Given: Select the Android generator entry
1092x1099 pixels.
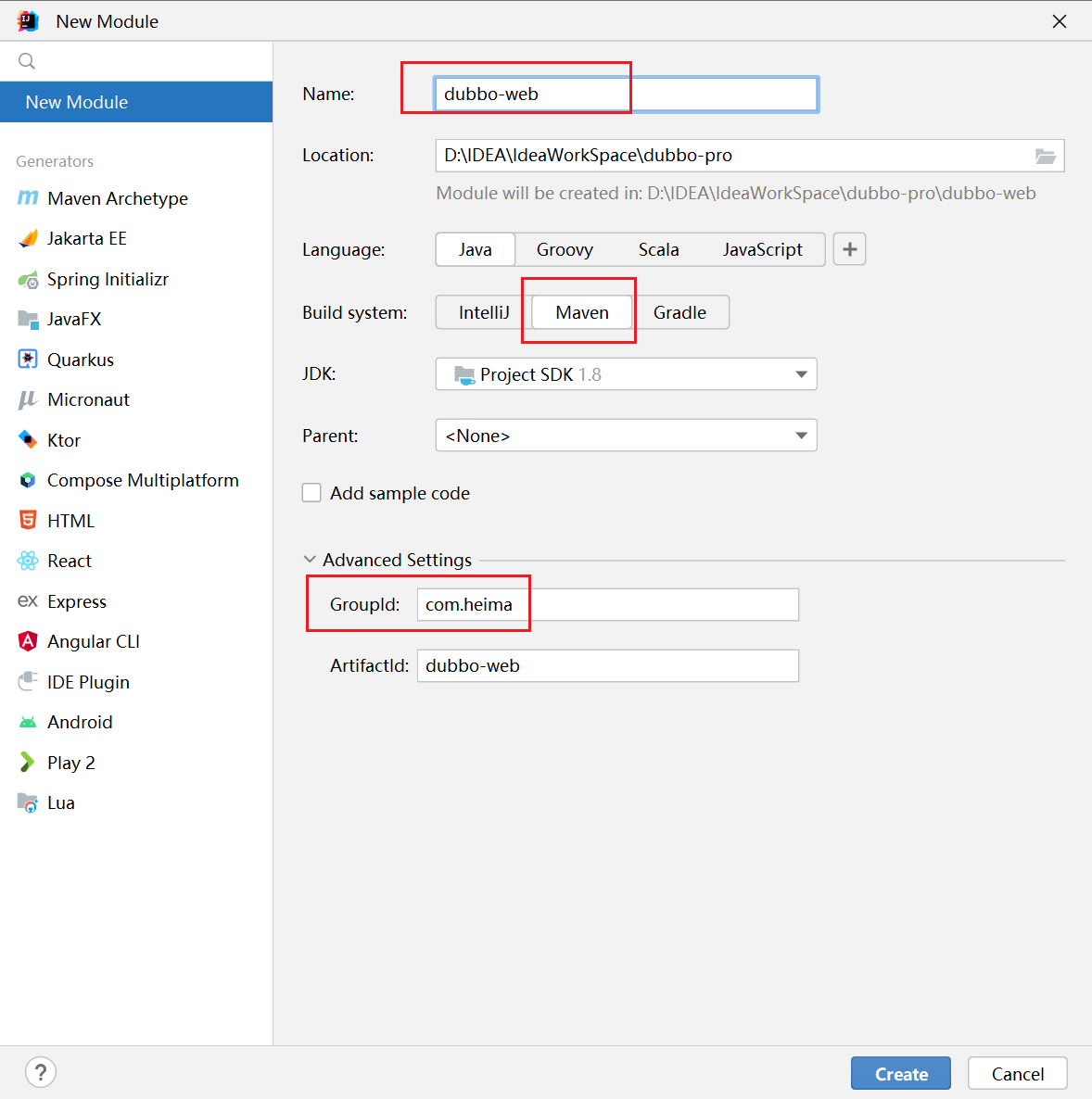Looking at the screenshot, I should point(136,722).
